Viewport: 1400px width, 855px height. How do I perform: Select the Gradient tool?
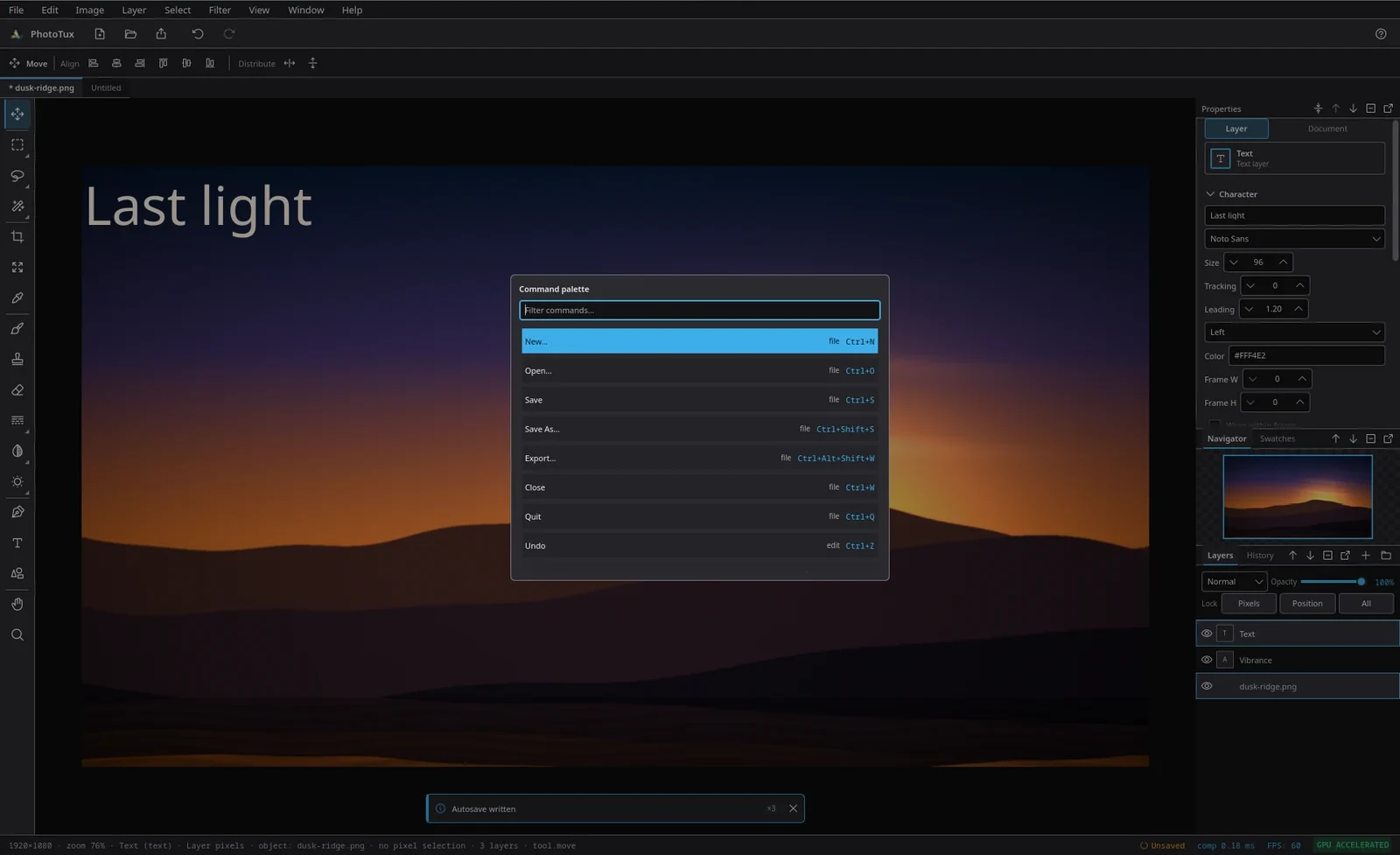click(x=17, y=420)
